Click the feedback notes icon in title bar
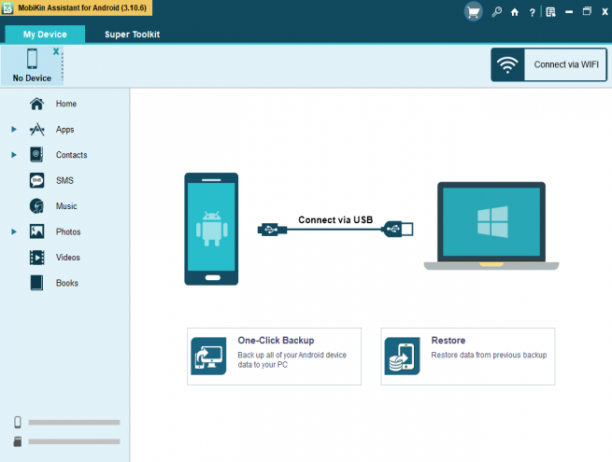Screen dimensions: 612x462 550,12
